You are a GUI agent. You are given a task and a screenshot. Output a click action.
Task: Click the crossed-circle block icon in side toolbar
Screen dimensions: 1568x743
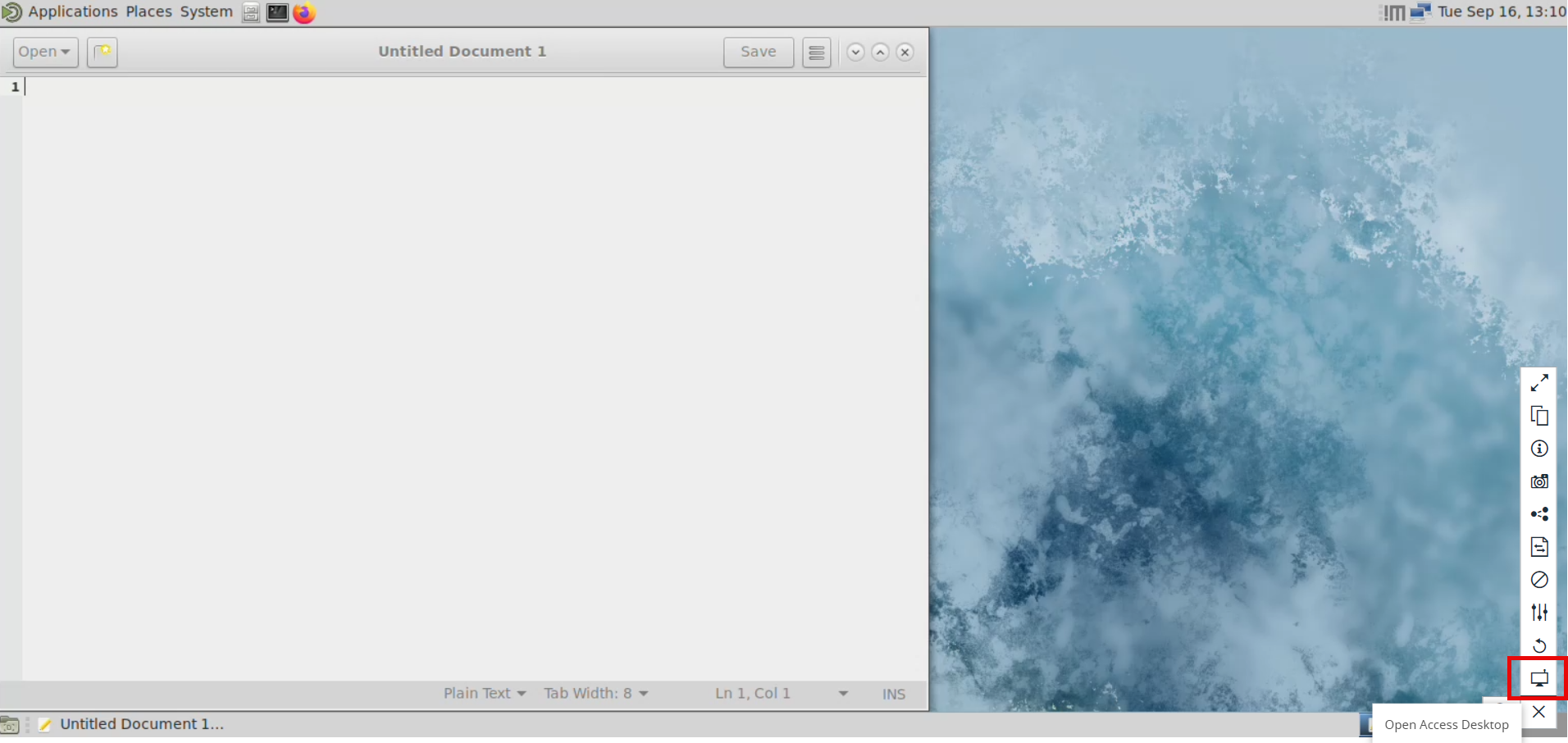[x=1539, y=580]
